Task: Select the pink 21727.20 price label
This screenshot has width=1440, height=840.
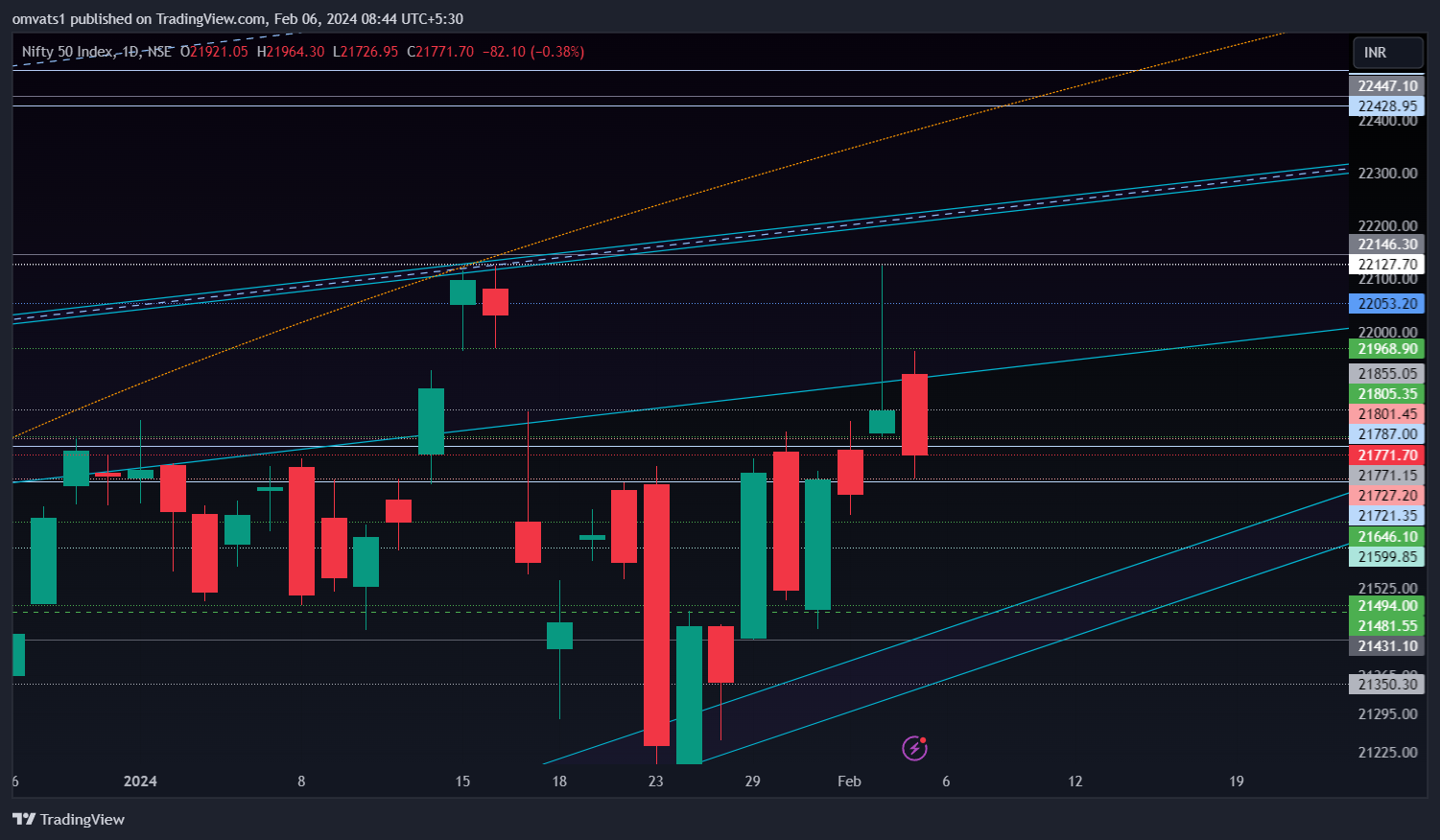Action: [1386, 496]
